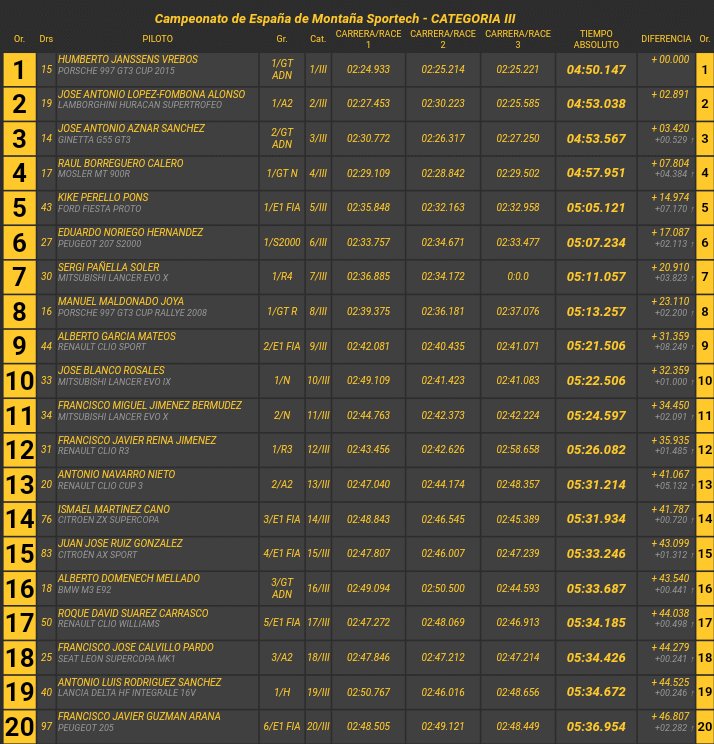Select absolute time 05:24.597
The image size is (714, 744).
[x=596, y=416]
